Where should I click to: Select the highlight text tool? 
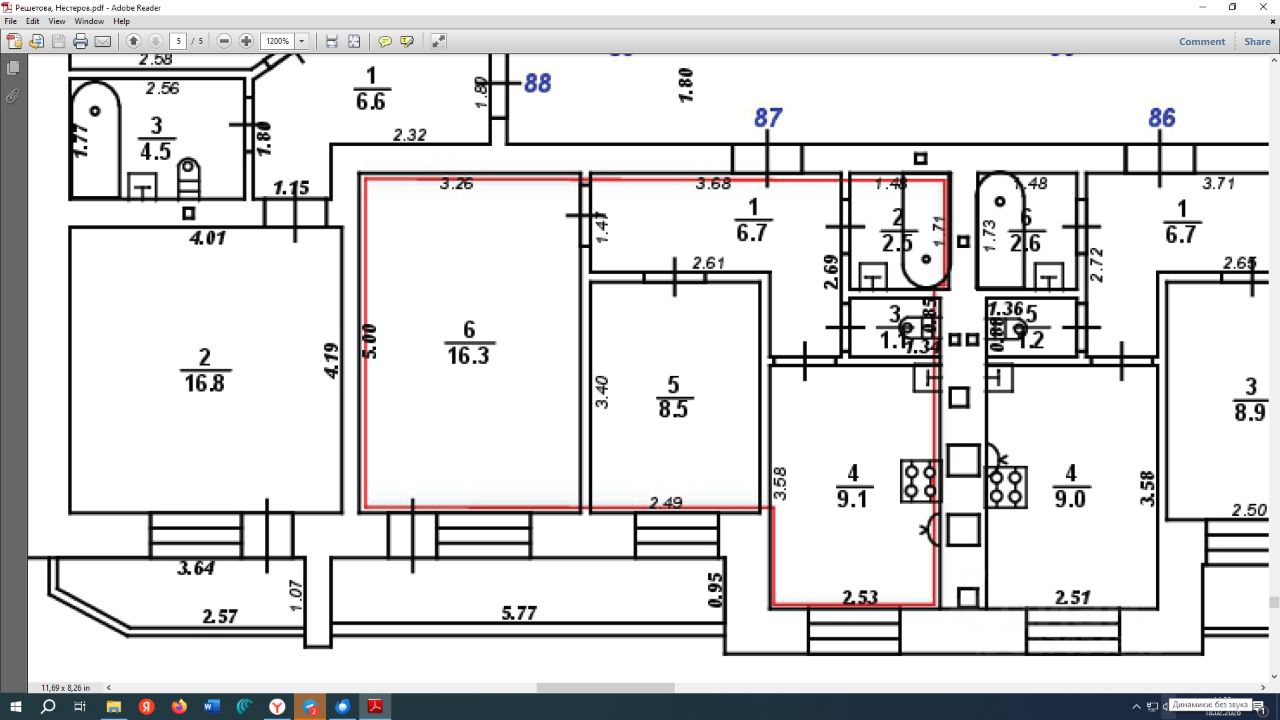(x=407, y=41)
